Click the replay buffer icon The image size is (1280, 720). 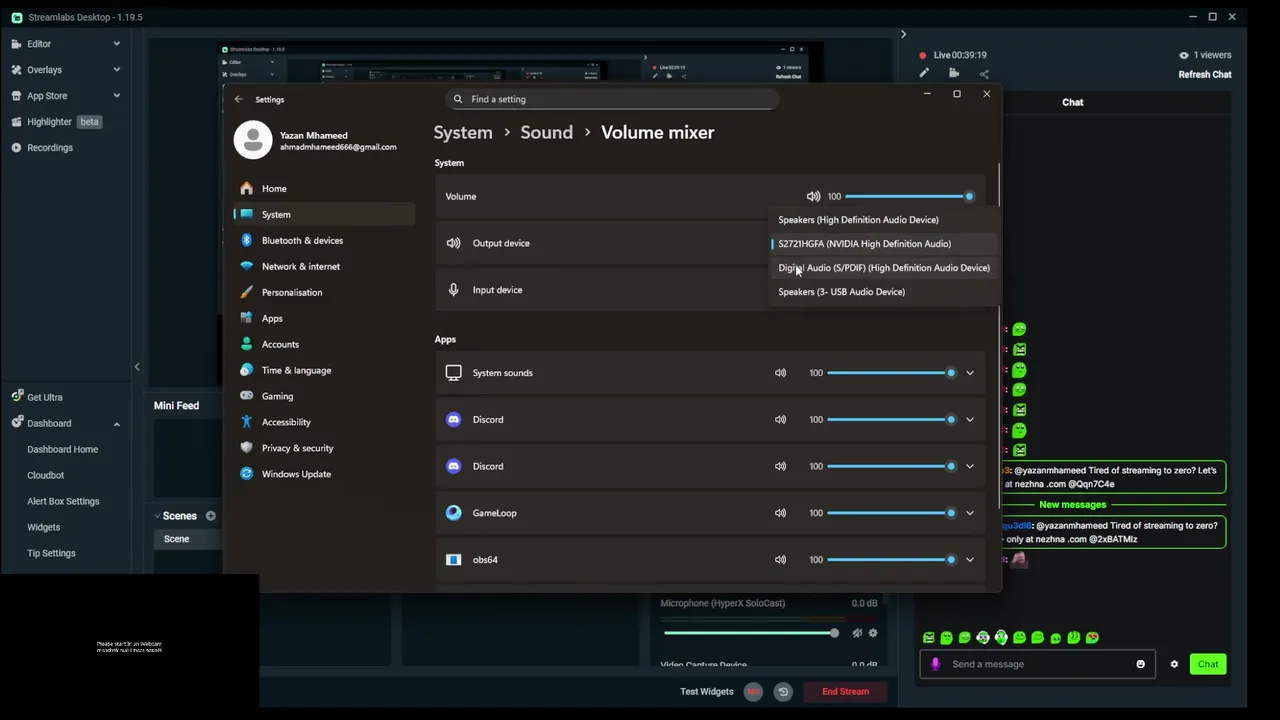(x=783, y=692)
